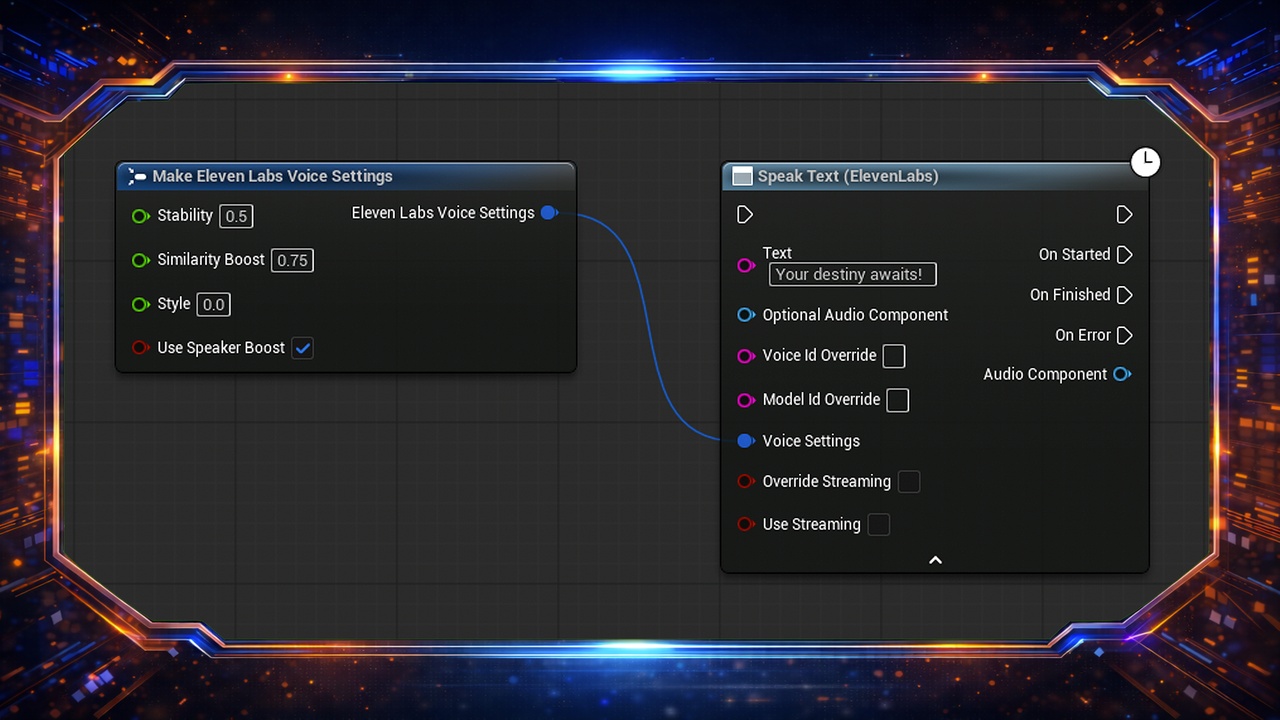Click the Use Streaming pin
The height and width of the screenshot is (720, 1280).
745,524
